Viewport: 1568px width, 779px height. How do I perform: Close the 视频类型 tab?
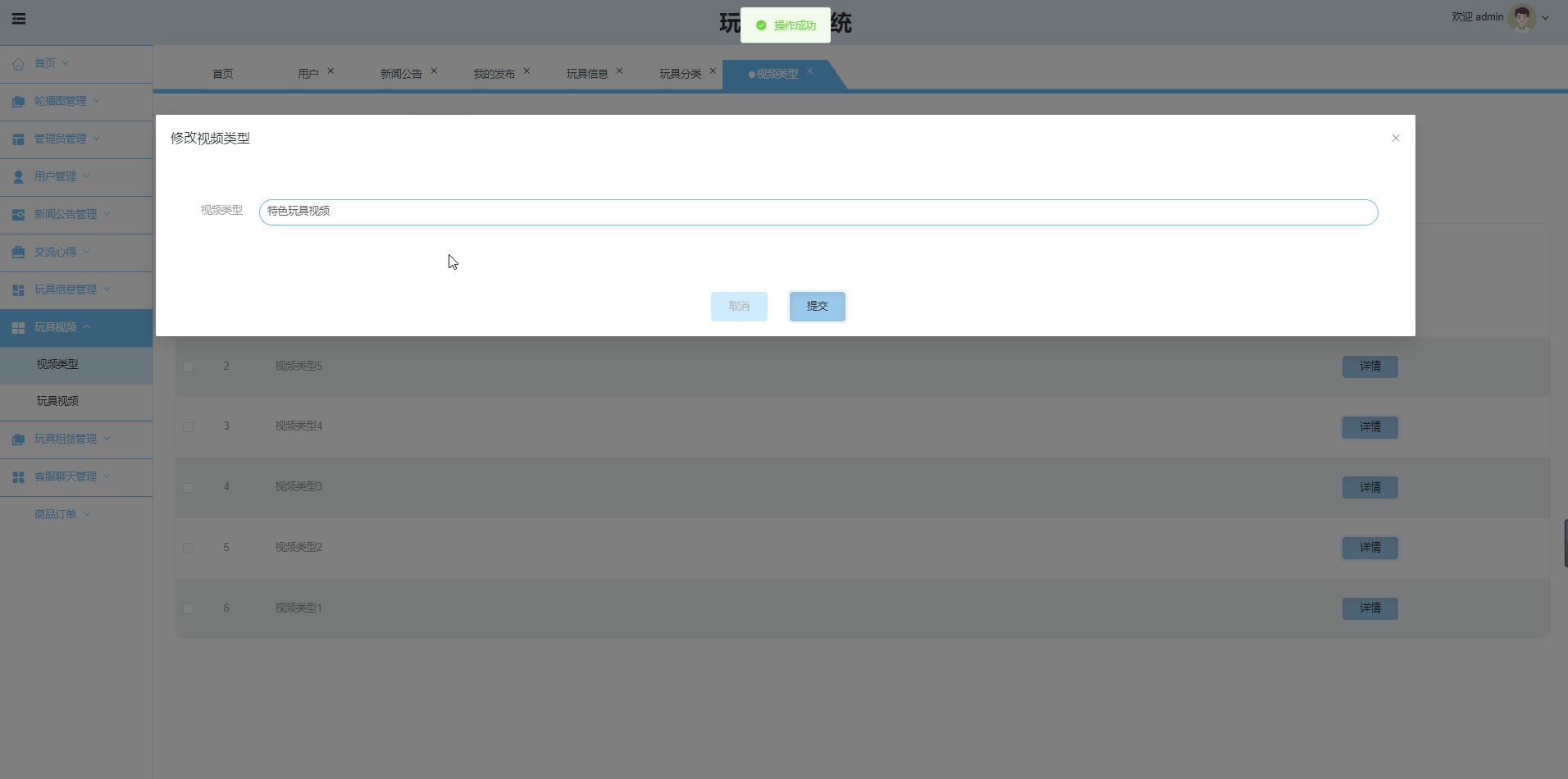coord(809,71)
